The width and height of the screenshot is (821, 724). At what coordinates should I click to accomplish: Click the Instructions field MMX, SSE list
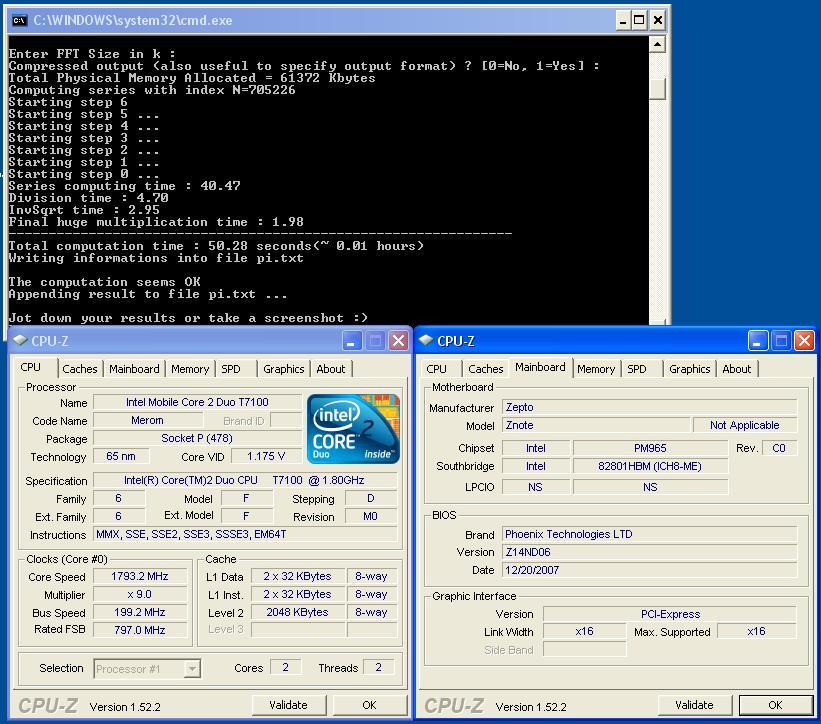pos(245,534)
